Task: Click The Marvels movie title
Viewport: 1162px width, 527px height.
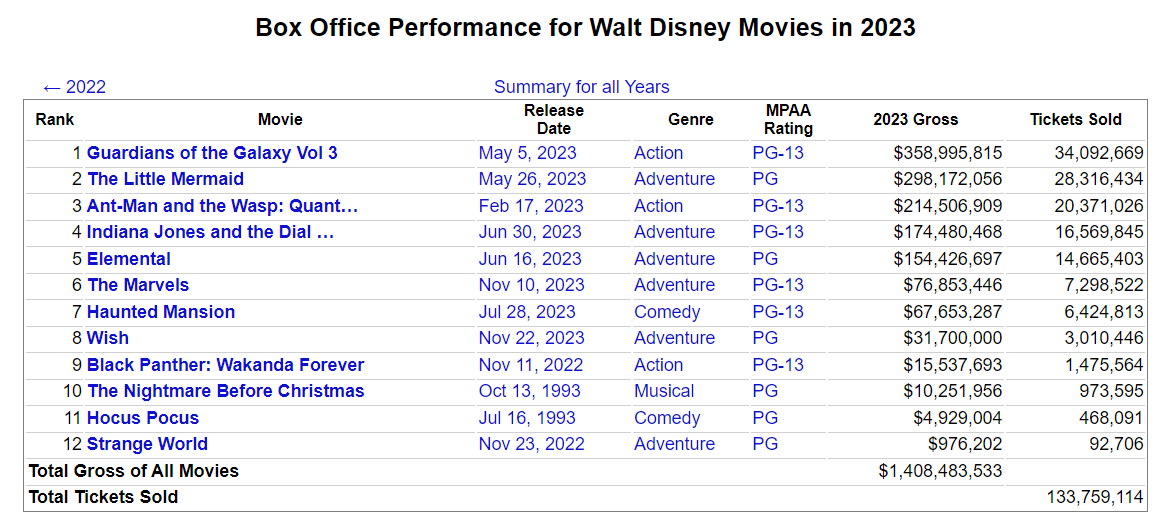Action: click(x=138, y=285)
